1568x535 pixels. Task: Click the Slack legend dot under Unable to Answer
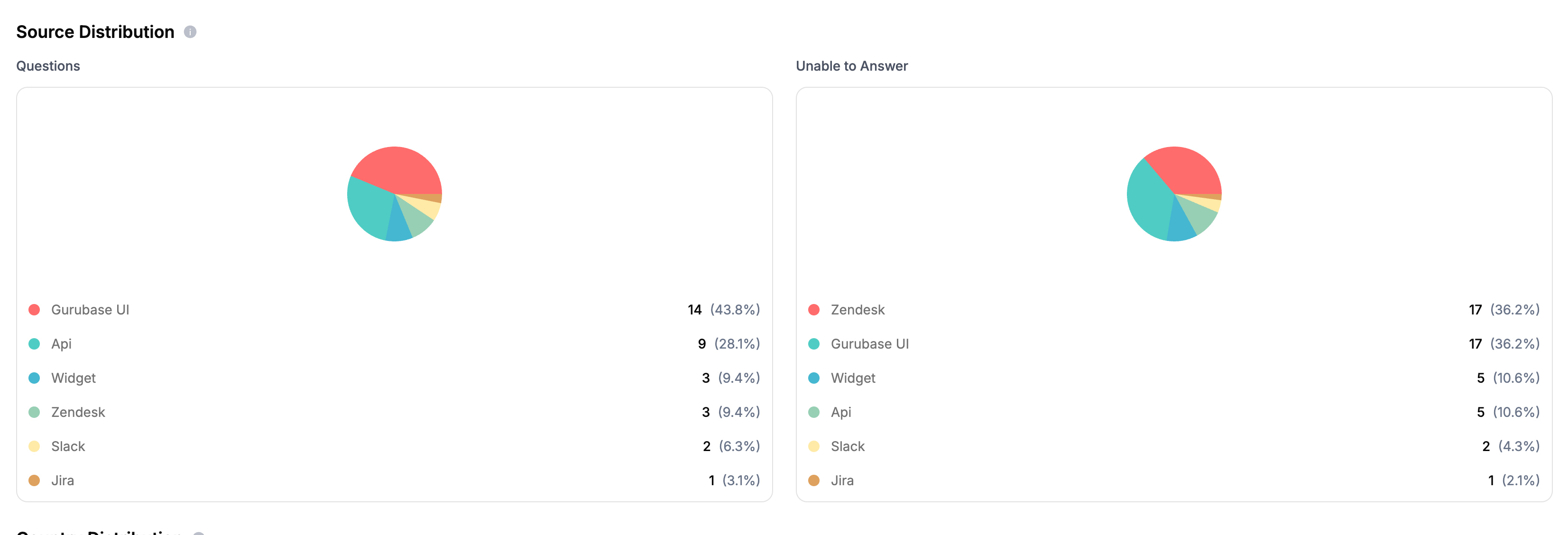(x=814, y=445)
